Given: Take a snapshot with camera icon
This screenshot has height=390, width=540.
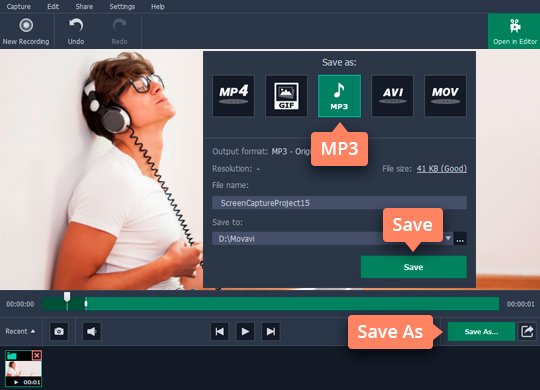Looking at the screenshot, I should [x=59, y=331].
